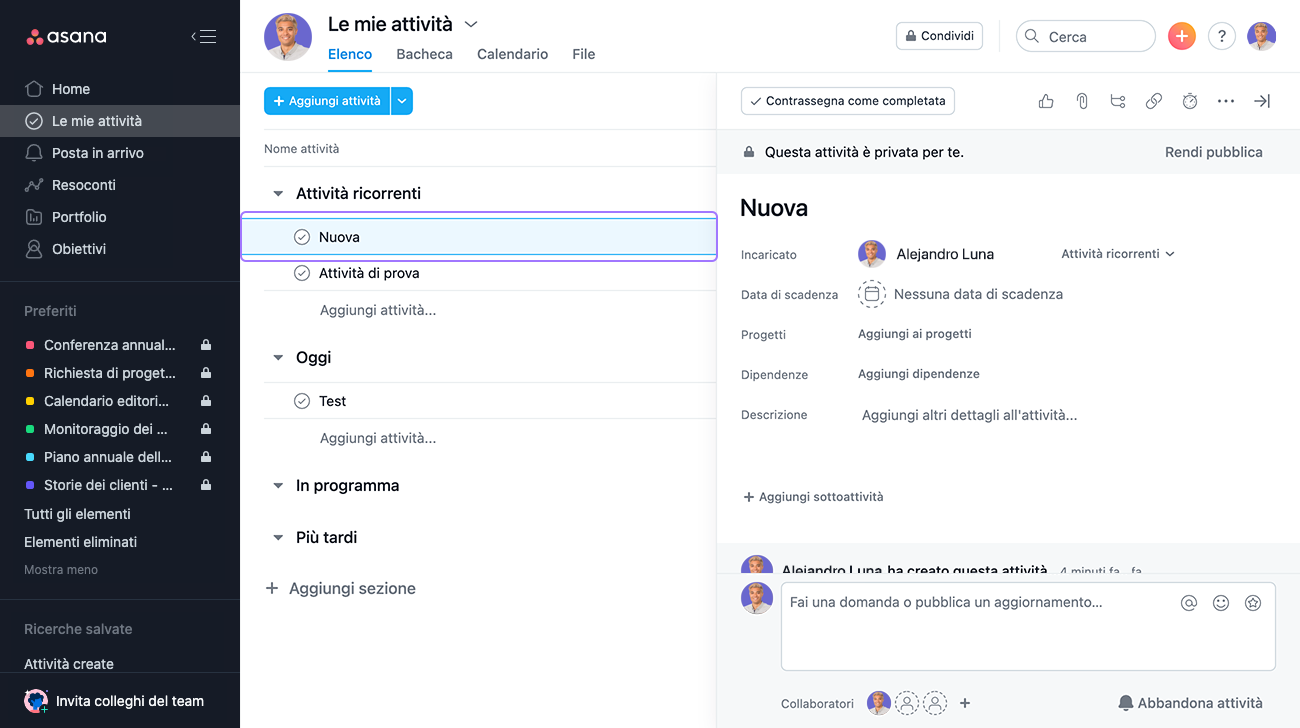The width and height of the screenshot is (1300, 728).
Task: Collapse the Oggi section
Action: [278, 357]
